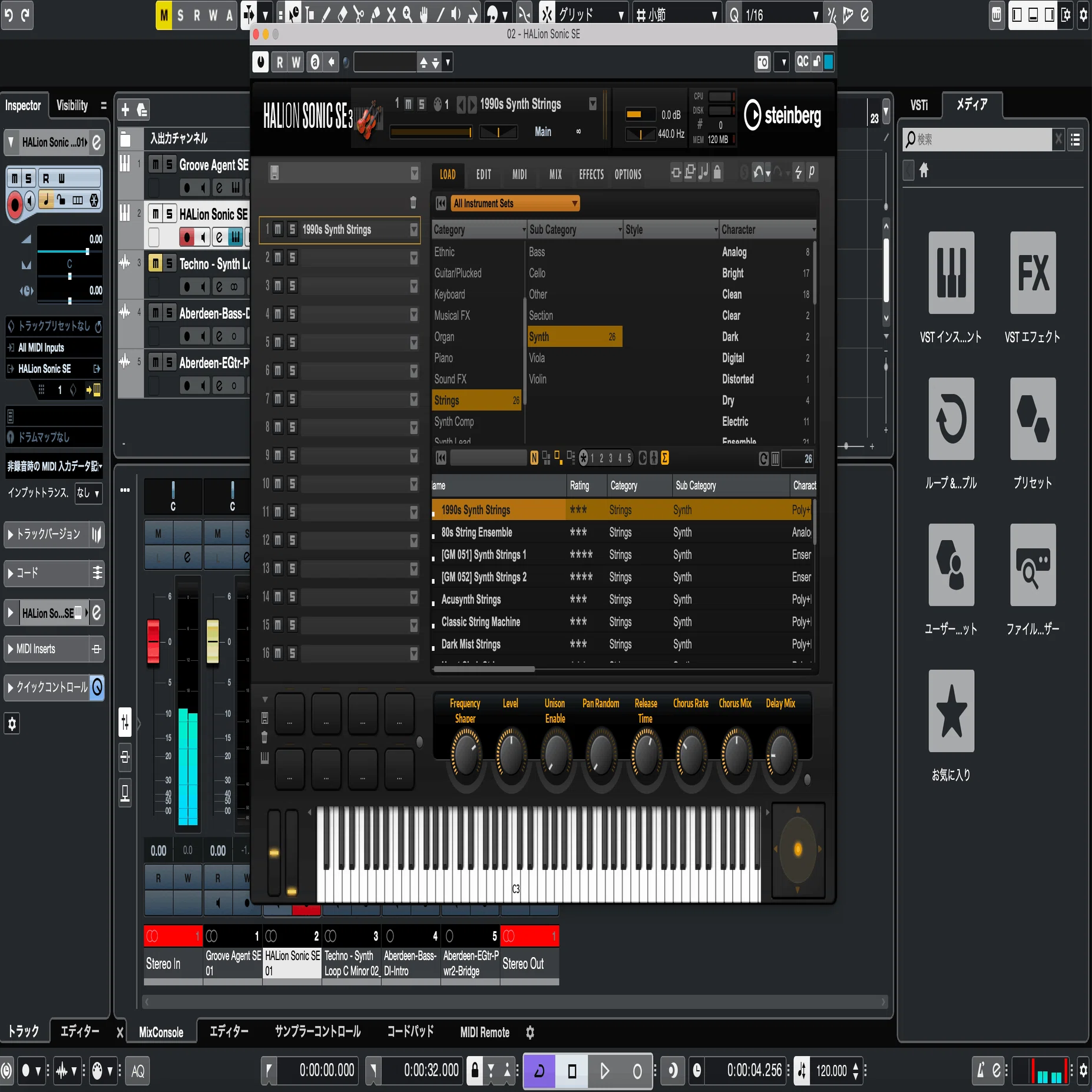Open the All MIDI Inputs routing selector

tap(54, 348)
